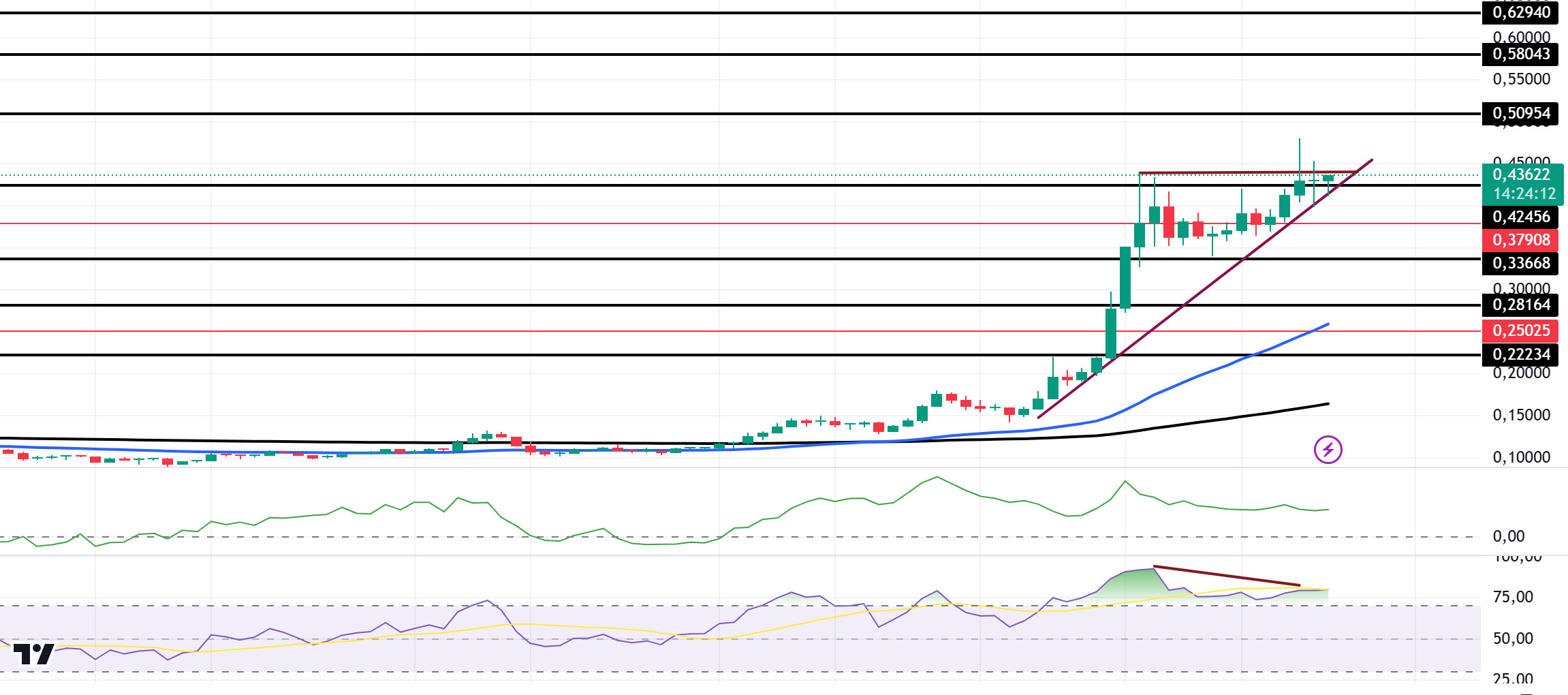The image size is (1568, 695).
Task: Select the 0,62940 price level label
Action: point(1520,12)
